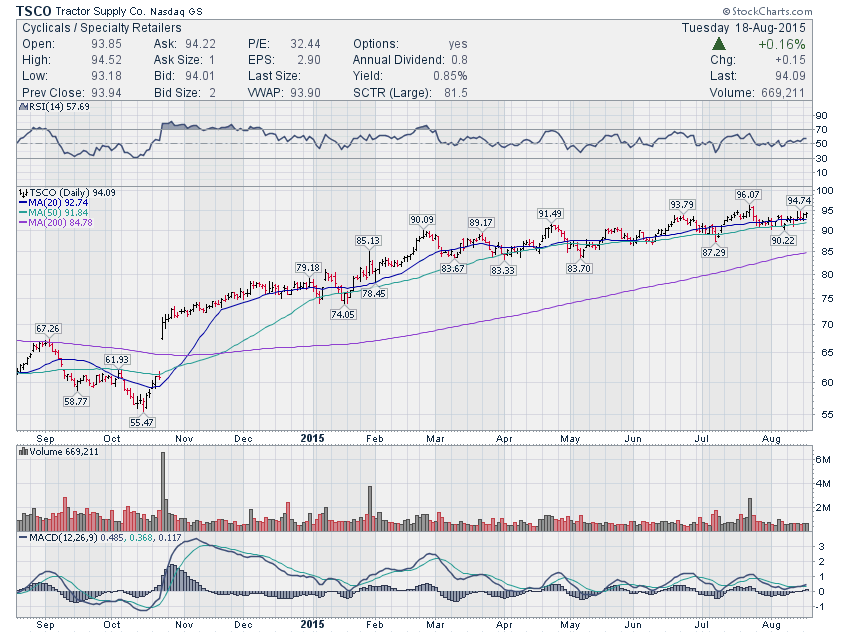Screen dimensions: 850x633
Task: Click the Ask value 94.22
Action: (x=200, y=44)
